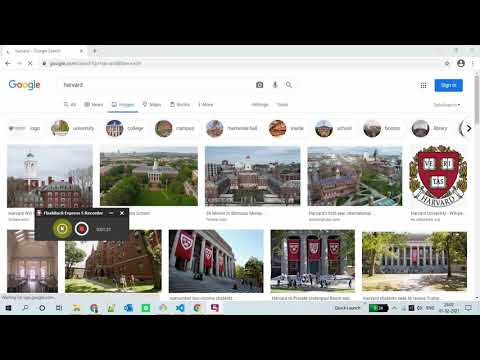The height and width of the screenshot is (360, 480).
Task: Open search Tools link
Action: point(282,104)
